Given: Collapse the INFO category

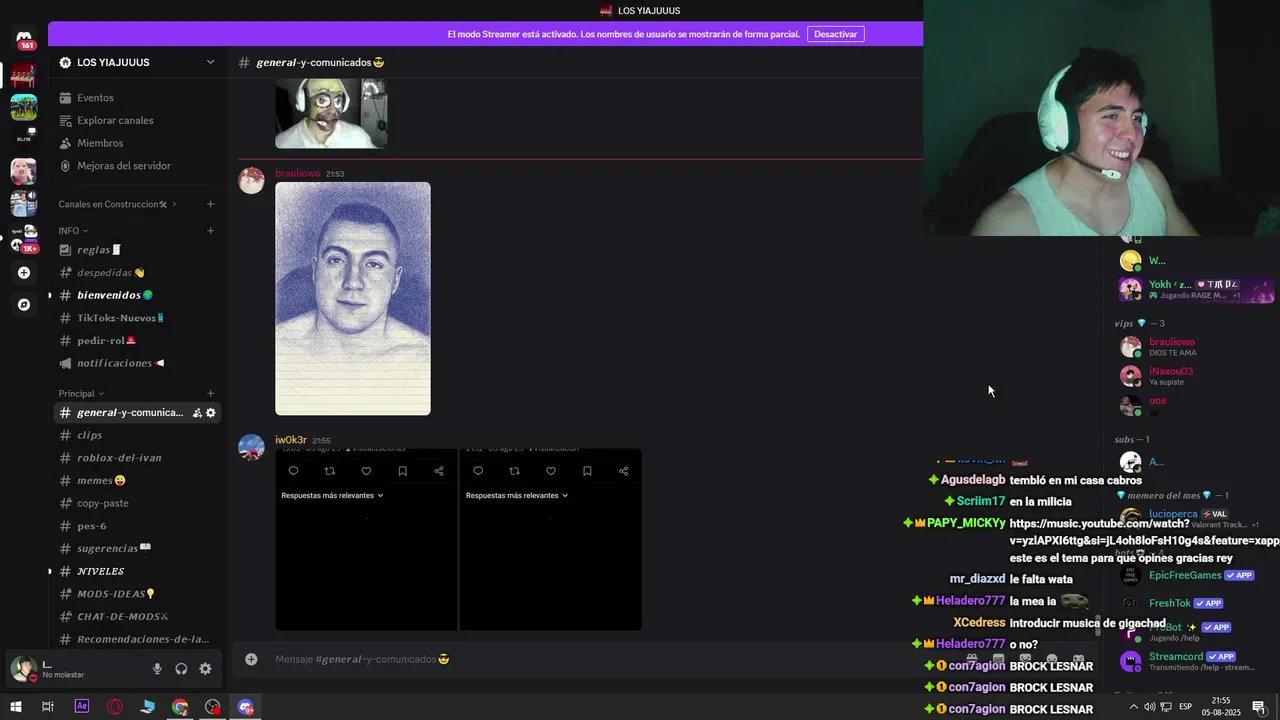Looking at the screenshot, I should [73, 231].
